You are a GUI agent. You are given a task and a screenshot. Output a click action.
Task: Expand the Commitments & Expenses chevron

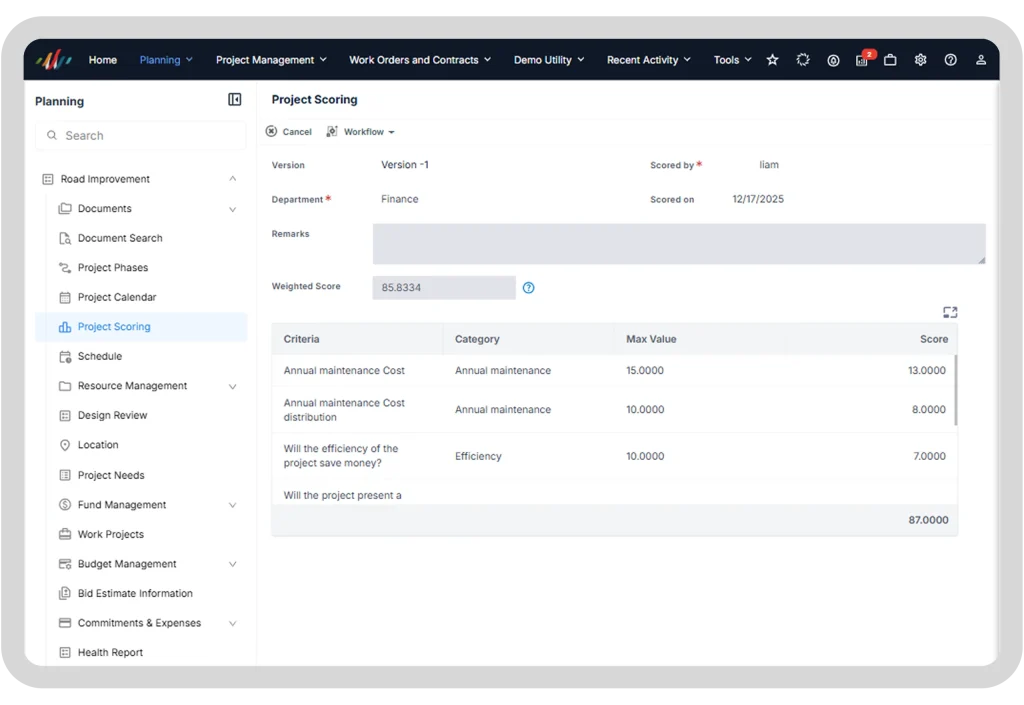[232, 623]
